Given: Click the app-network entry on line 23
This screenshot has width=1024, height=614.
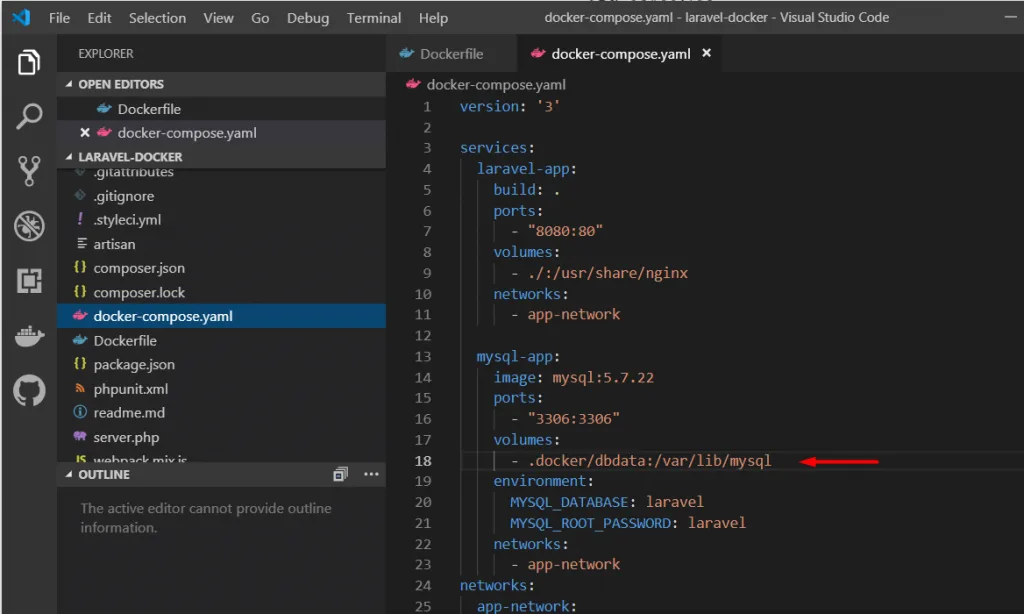Looking at the screenshot, I should [573, 564].
